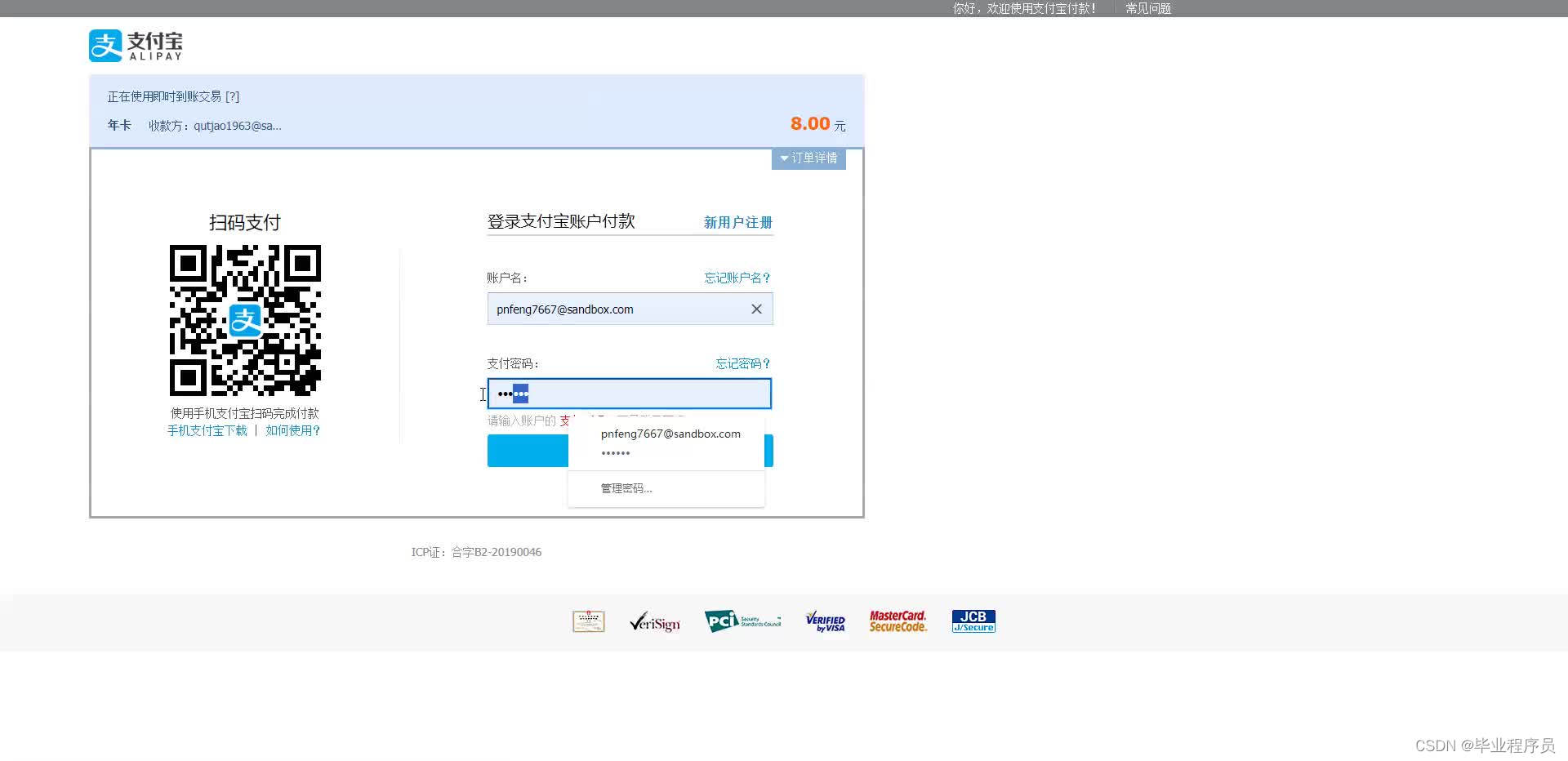Click the payee text 收款方: qutjao1963@sa...
The image size is (1568, 761).
point(215,126)
